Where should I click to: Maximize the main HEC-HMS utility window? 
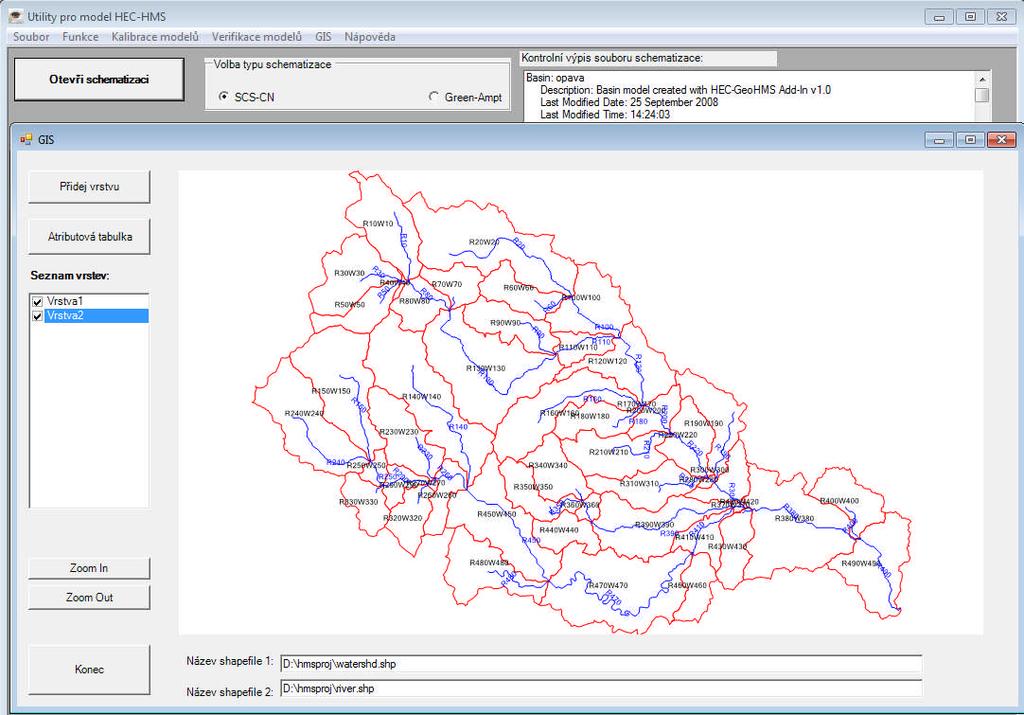coord(970,17)
